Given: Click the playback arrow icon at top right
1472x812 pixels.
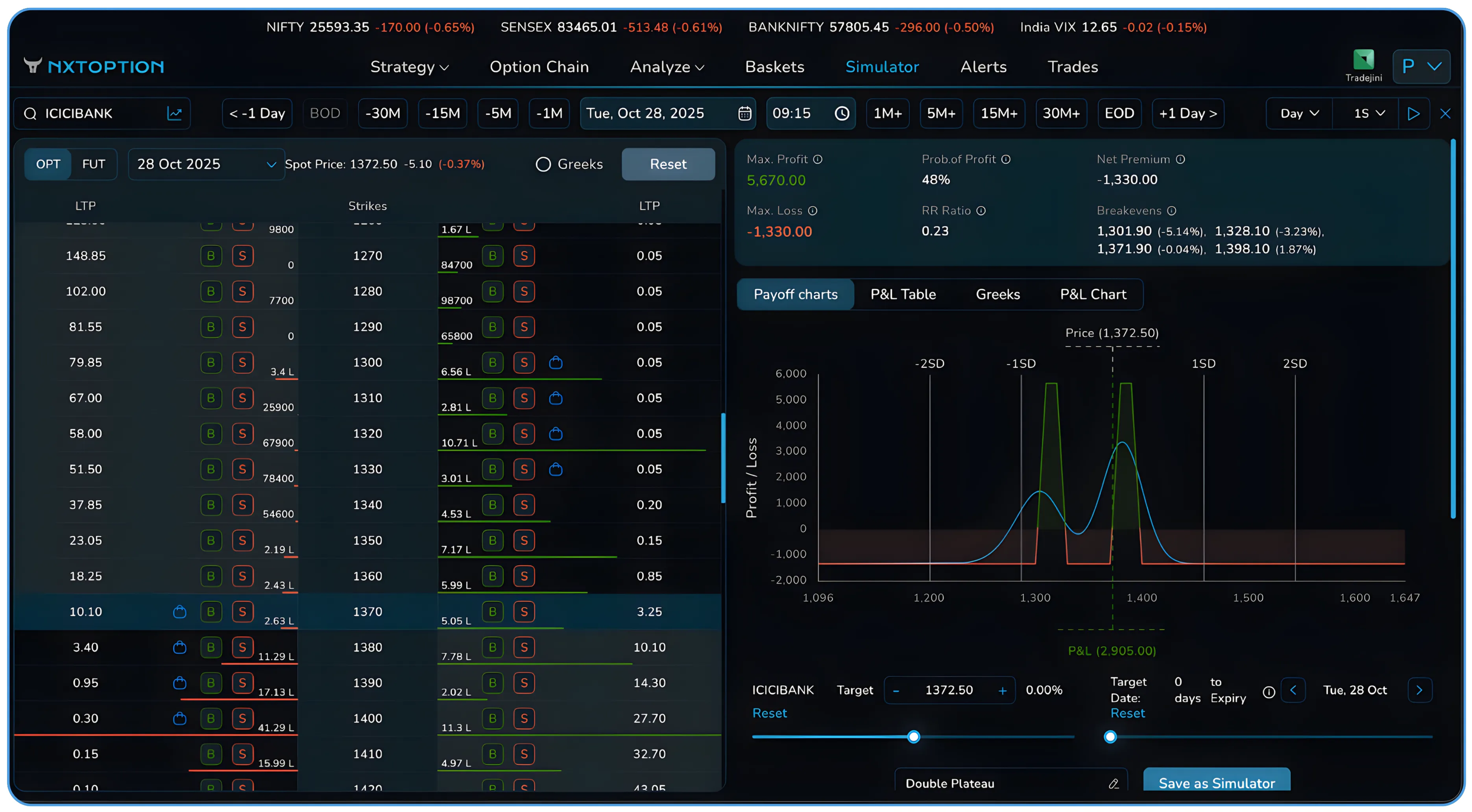Looking at the screenshot, I should pos(1414,113).
